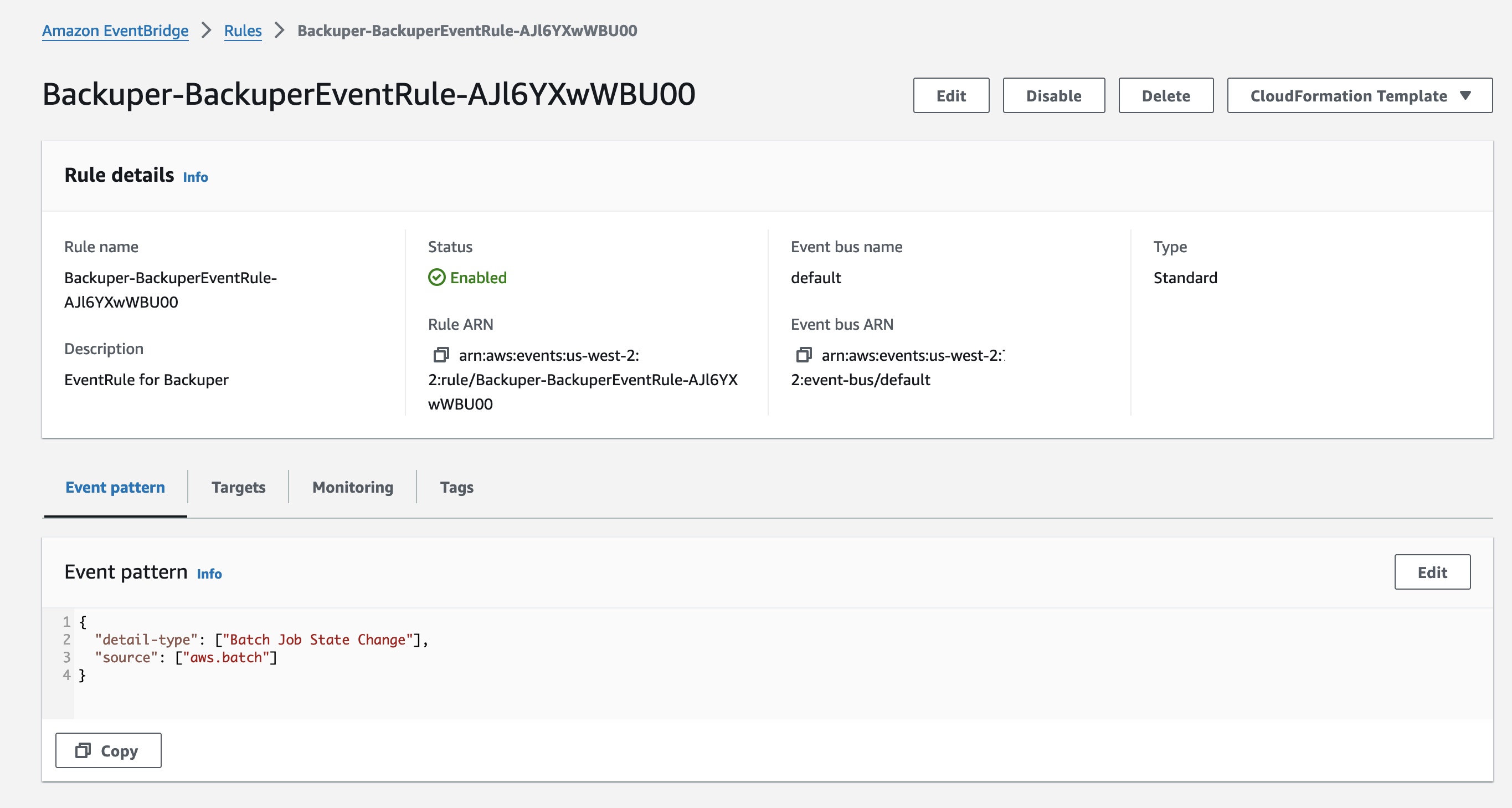The image size is (1512, 808).
Task: Click the 'Standard' type value
Action: pyautogui.click(x=1185, y=278)
